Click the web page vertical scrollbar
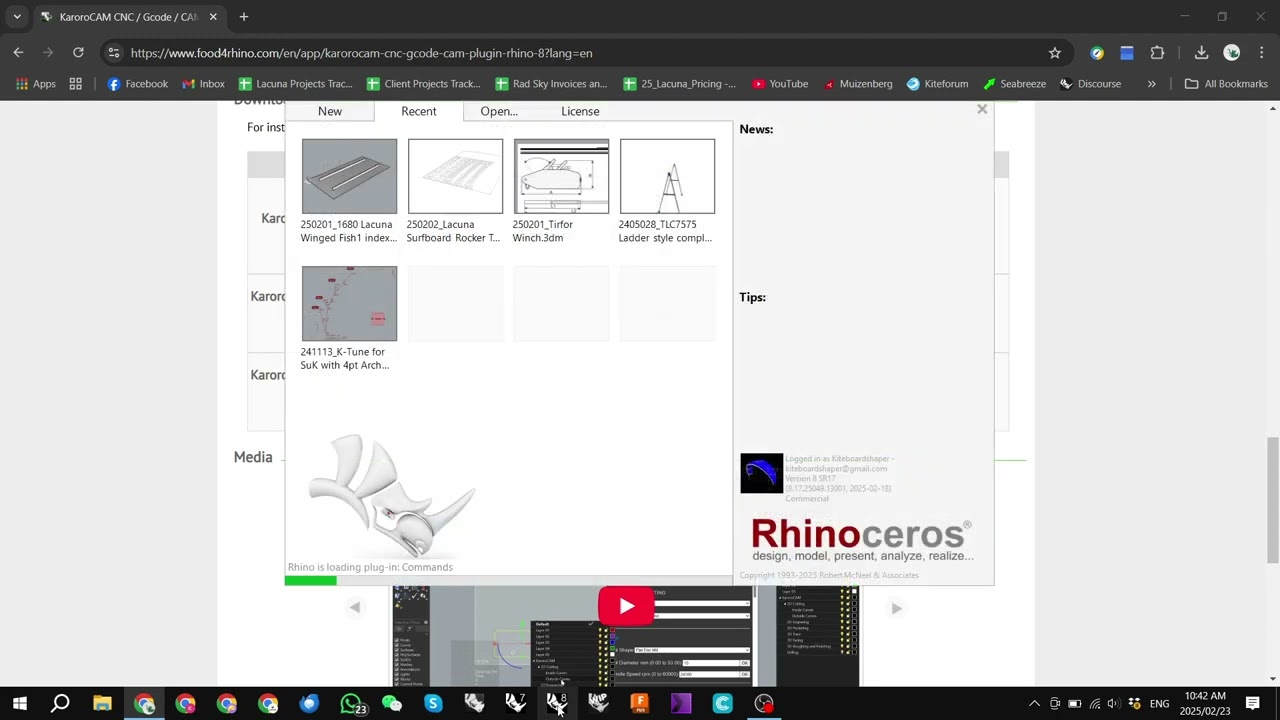 pyautogui.click(x=1272, y=500)
